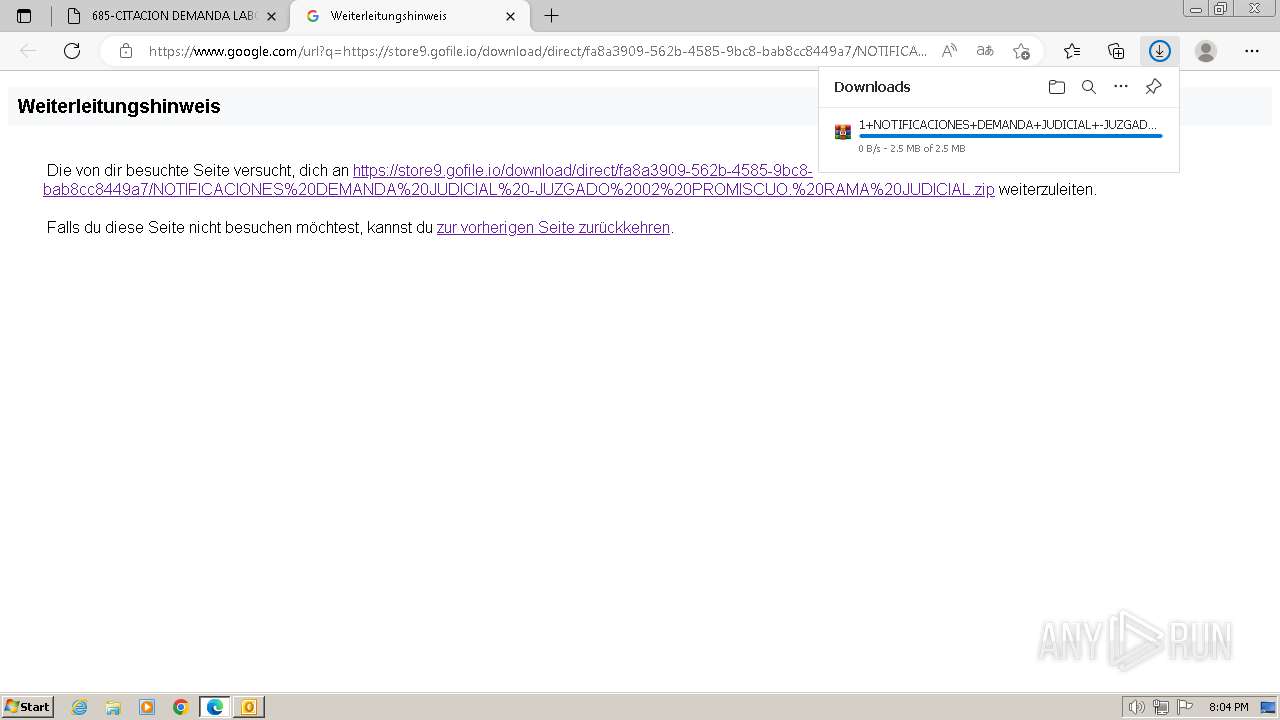Toggle the Downloads toolbar button
Image resolution: width=1280 pixels, height=720 pixels.
[x=1159, y=51]
